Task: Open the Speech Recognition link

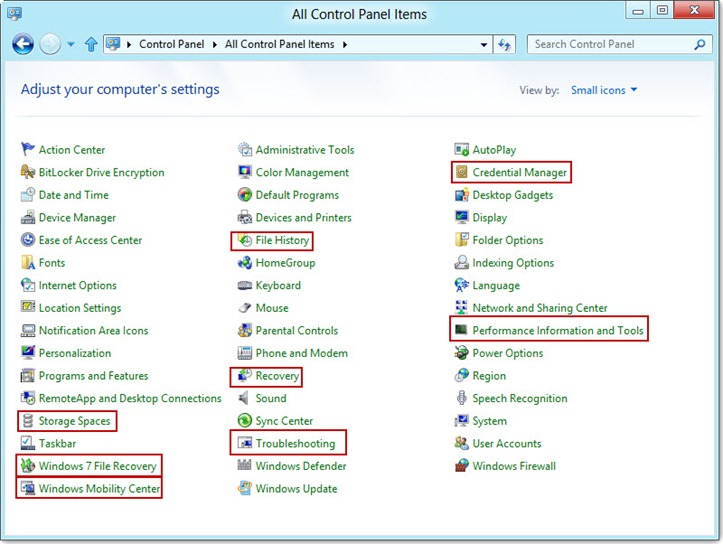Action: pos(520,398)
